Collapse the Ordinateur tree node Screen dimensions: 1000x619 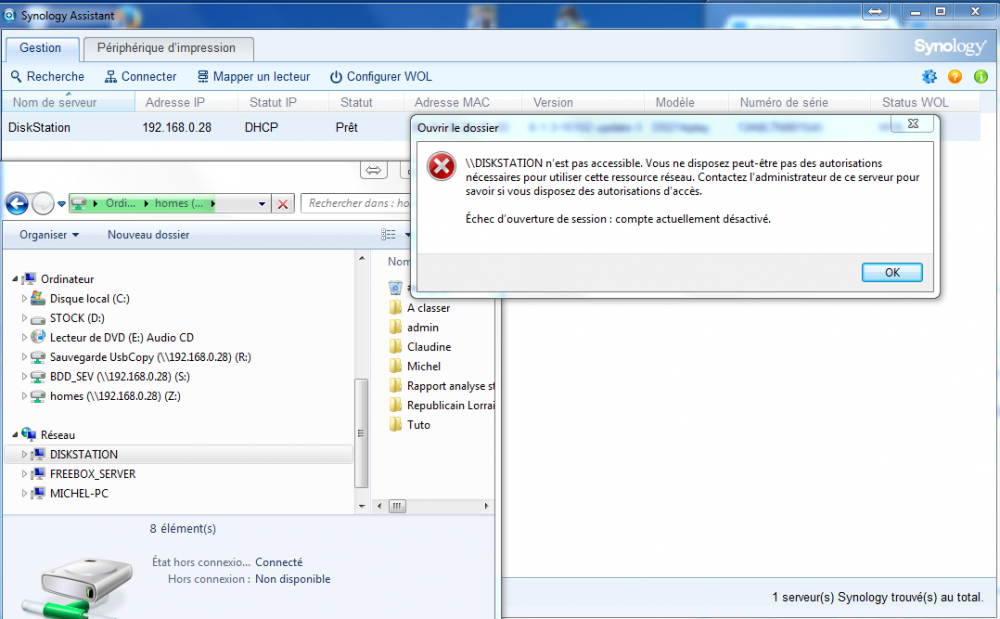tap(15, 279)
